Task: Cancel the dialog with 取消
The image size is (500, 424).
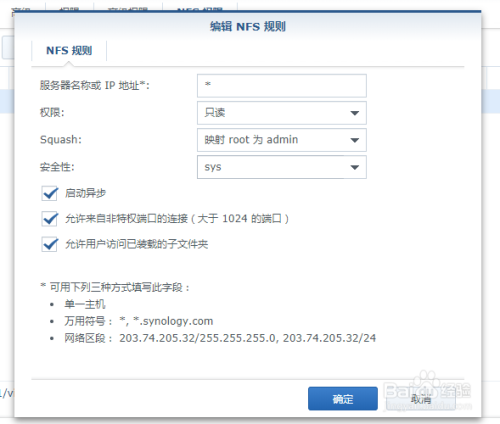Action: [x=421, y=399]
